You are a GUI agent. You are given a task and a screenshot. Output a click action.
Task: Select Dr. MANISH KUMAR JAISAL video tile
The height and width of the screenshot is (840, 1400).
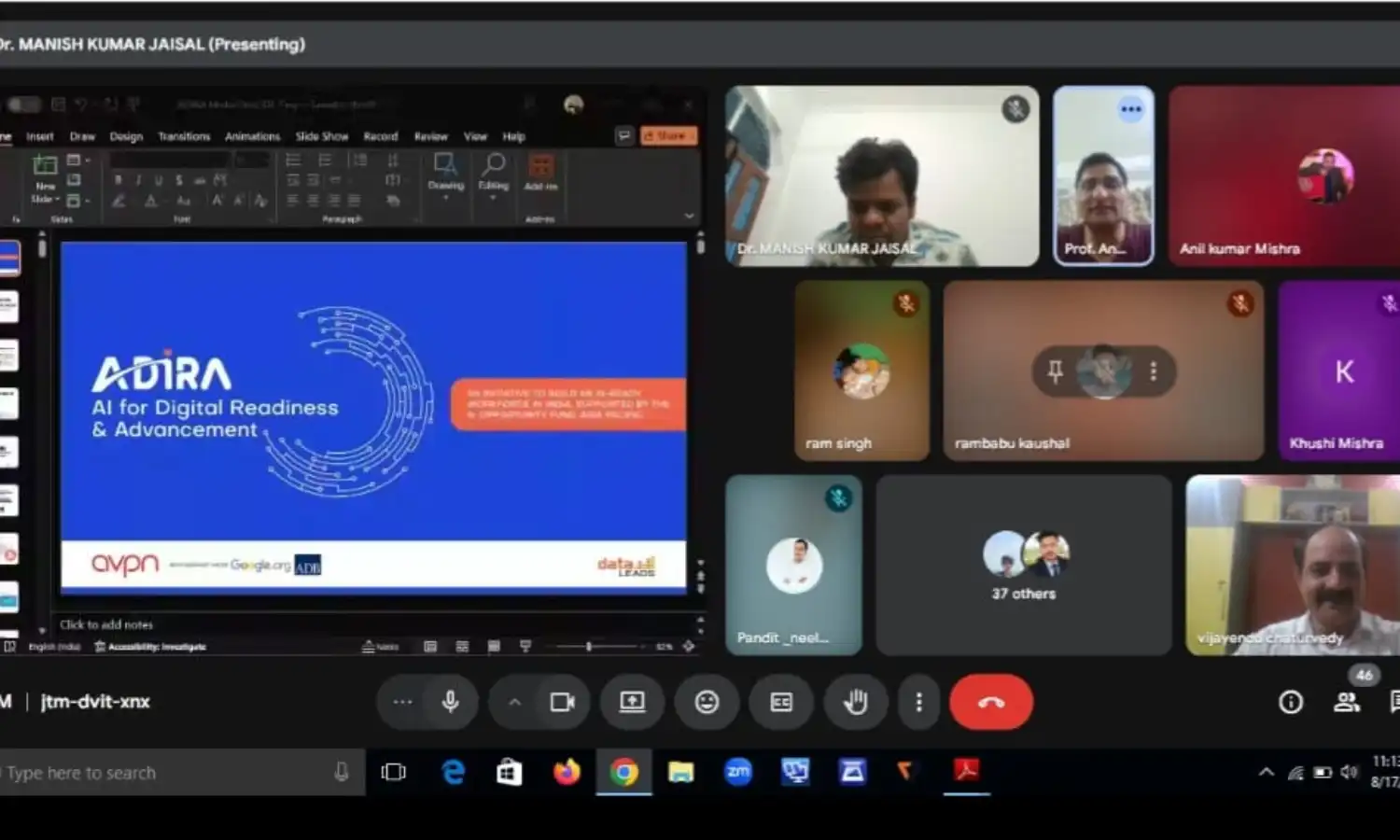click(882, 175)
